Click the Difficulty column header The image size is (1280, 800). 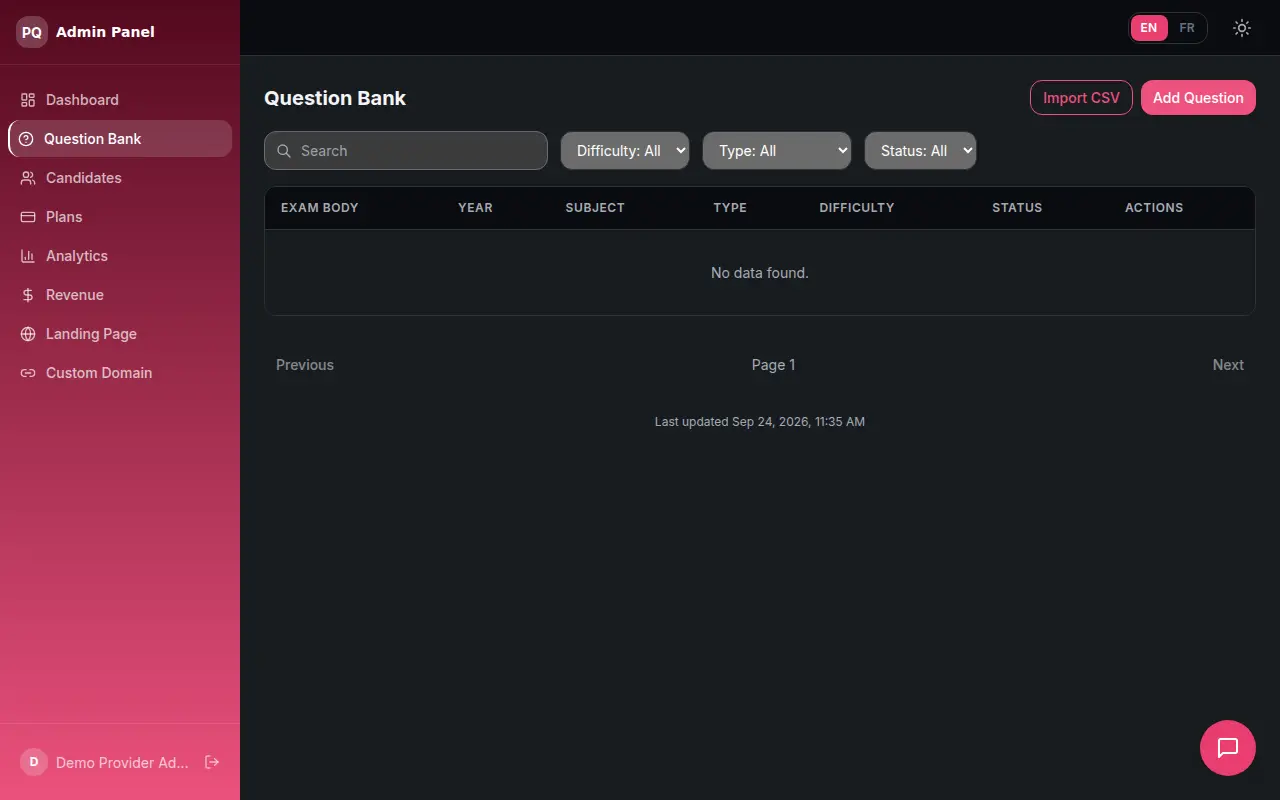(x=857, y=208)
